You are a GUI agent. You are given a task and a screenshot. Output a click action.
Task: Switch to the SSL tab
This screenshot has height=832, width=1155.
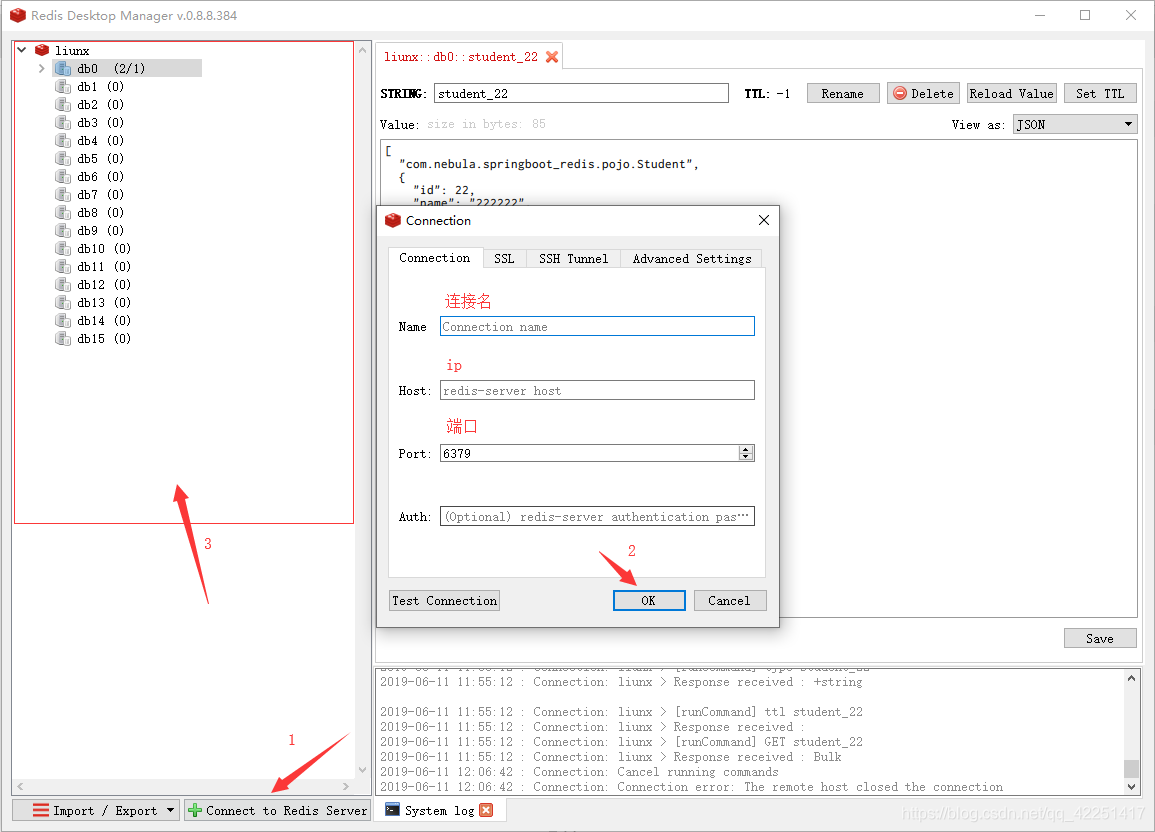click(x=504, y=258)
